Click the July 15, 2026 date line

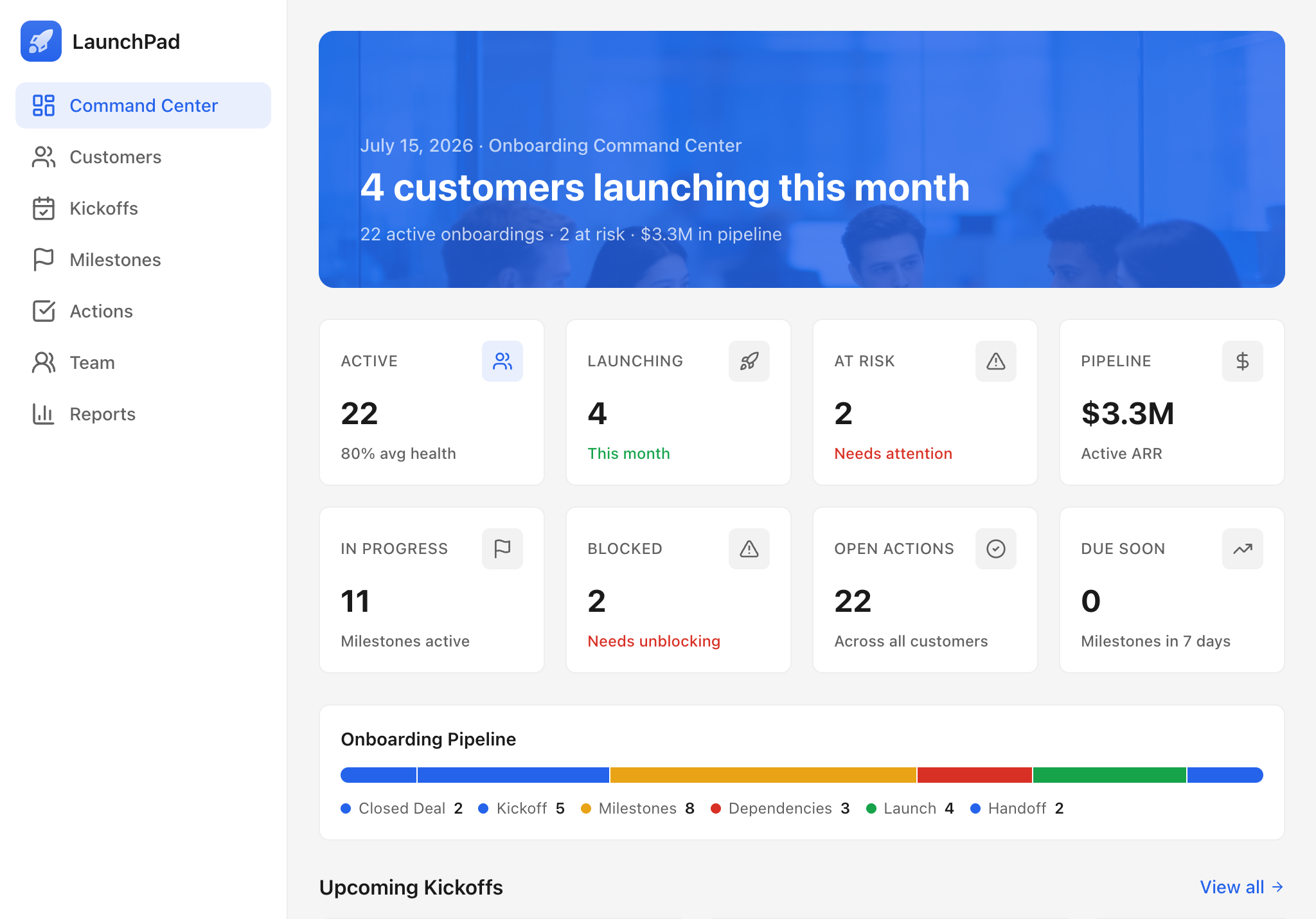[551, 145]
